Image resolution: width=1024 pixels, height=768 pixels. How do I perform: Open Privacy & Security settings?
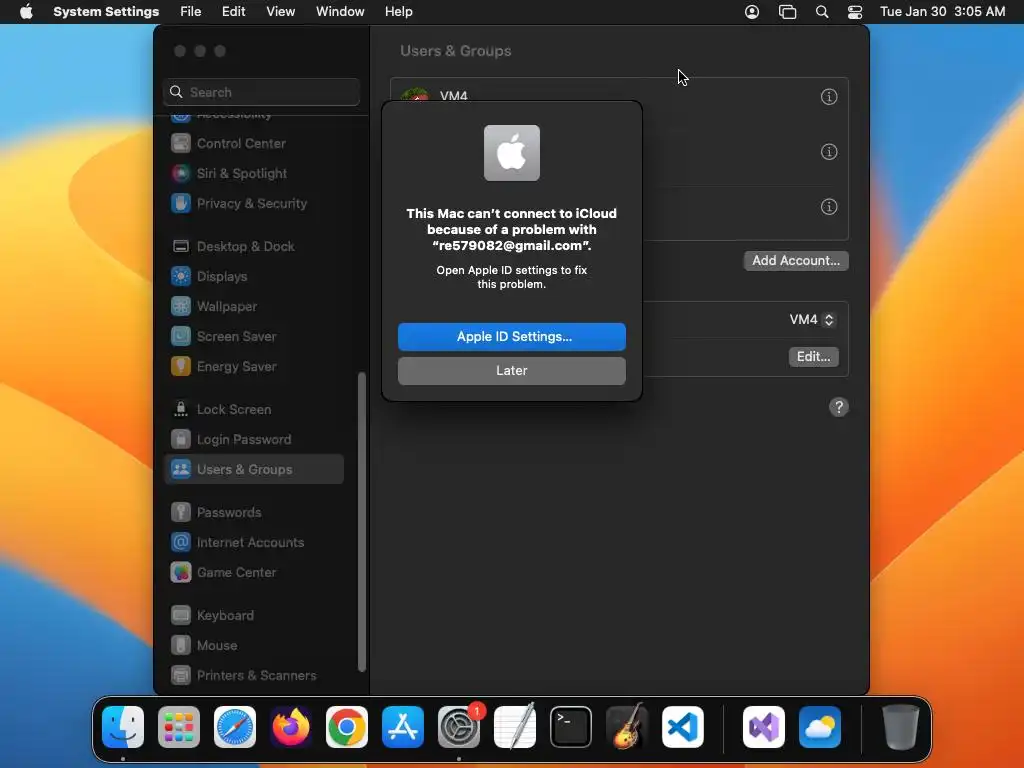tap(254, 203)
